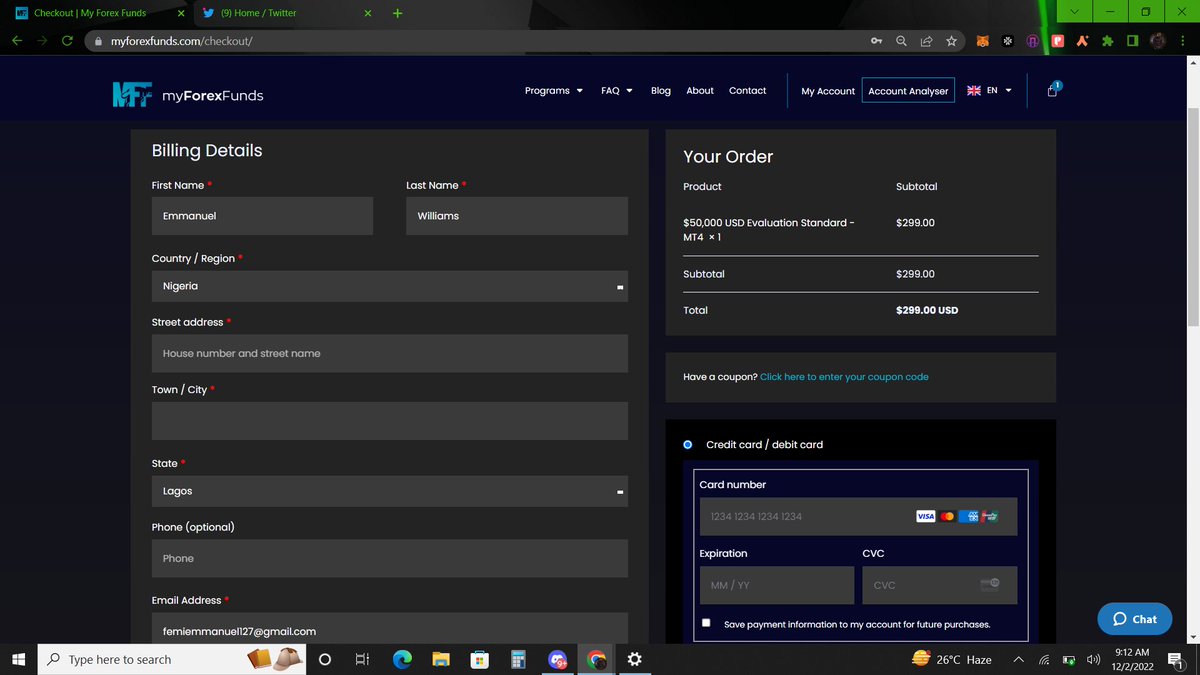
Task: Open the saved passwords key icon
Action: coord(876,41)
